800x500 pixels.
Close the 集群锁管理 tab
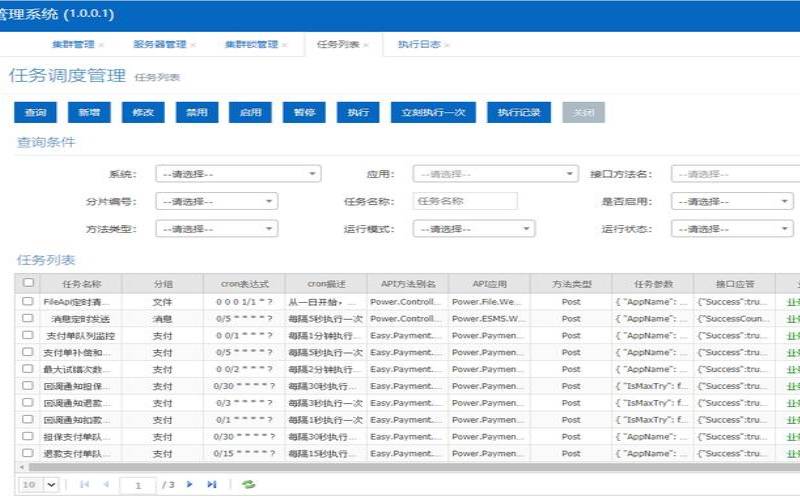pos(285,45)
